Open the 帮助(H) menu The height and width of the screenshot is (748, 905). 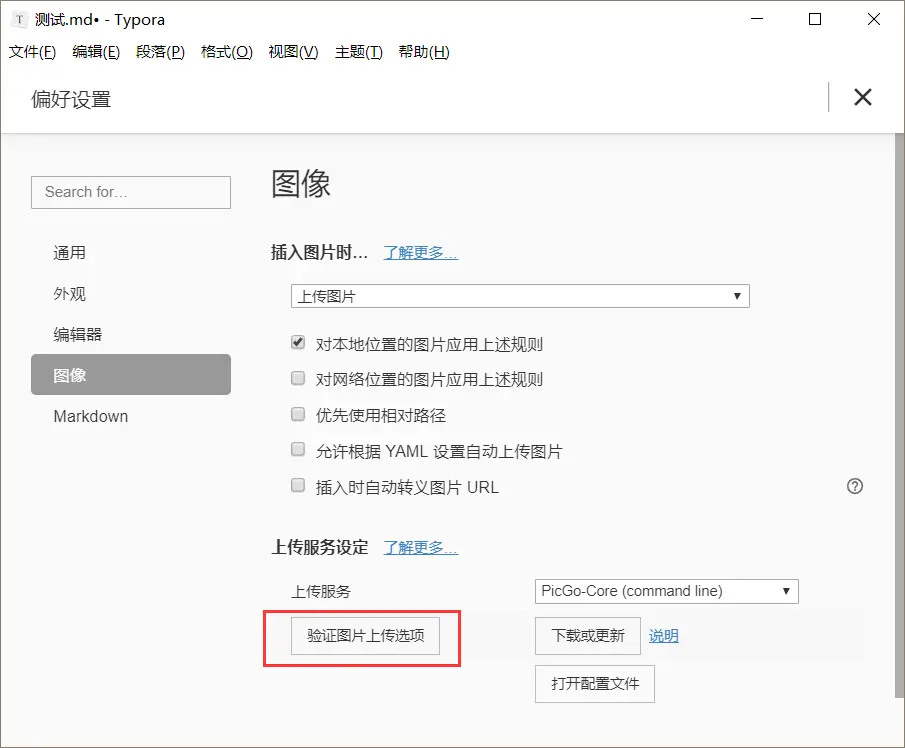point(424,52)
